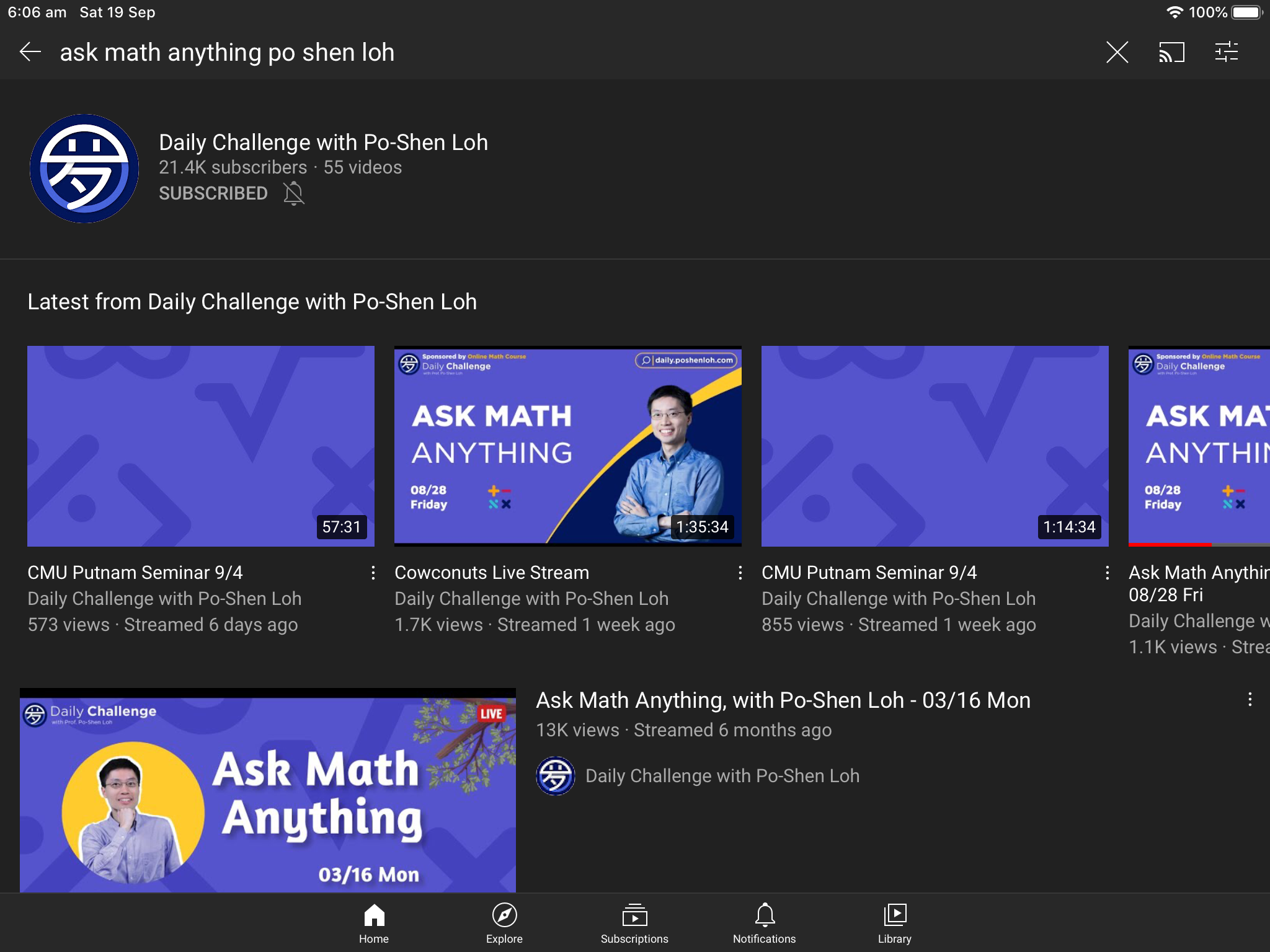Open first CMU Putnam Seminar 57:31 thumbnail
This screenshot has height=952, width=1270.
(201, 446)
